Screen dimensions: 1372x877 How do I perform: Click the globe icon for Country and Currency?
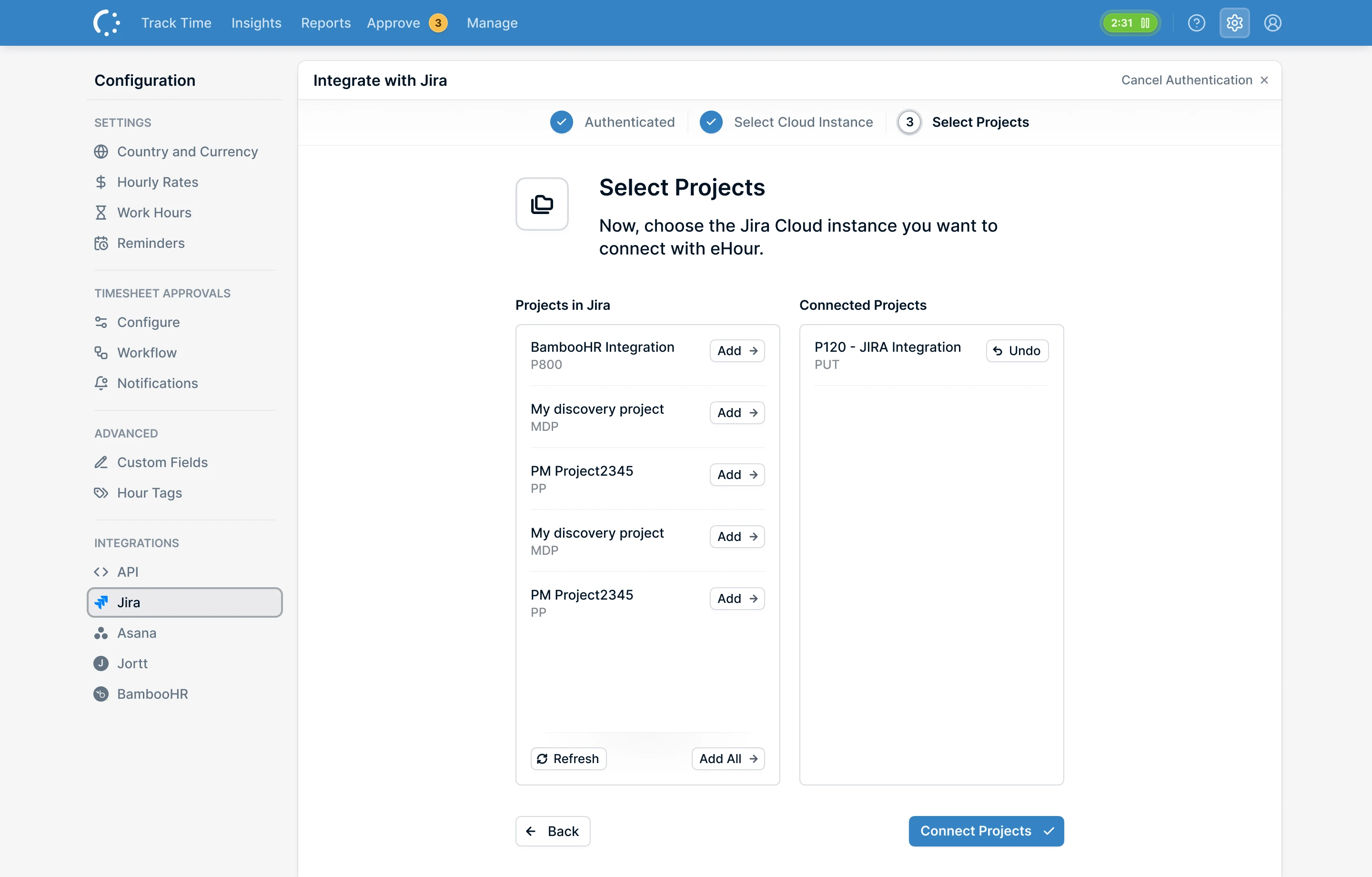click(x=101, y=152)
